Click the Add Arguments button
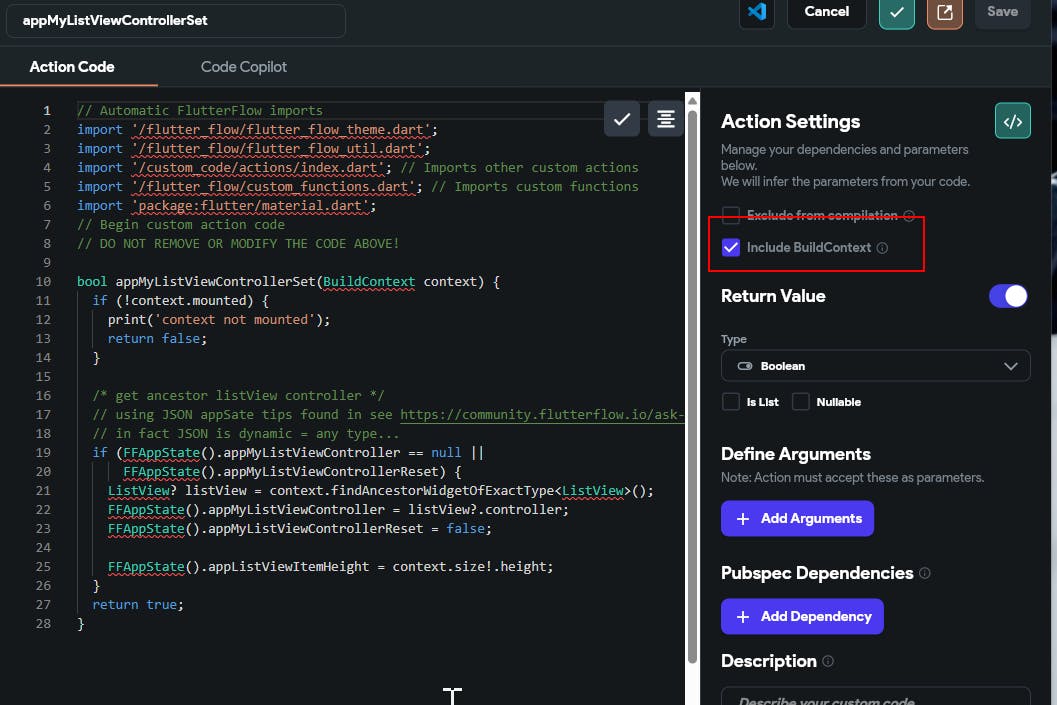The height and width of the screenshot is (705, 1057). (797, 518)
